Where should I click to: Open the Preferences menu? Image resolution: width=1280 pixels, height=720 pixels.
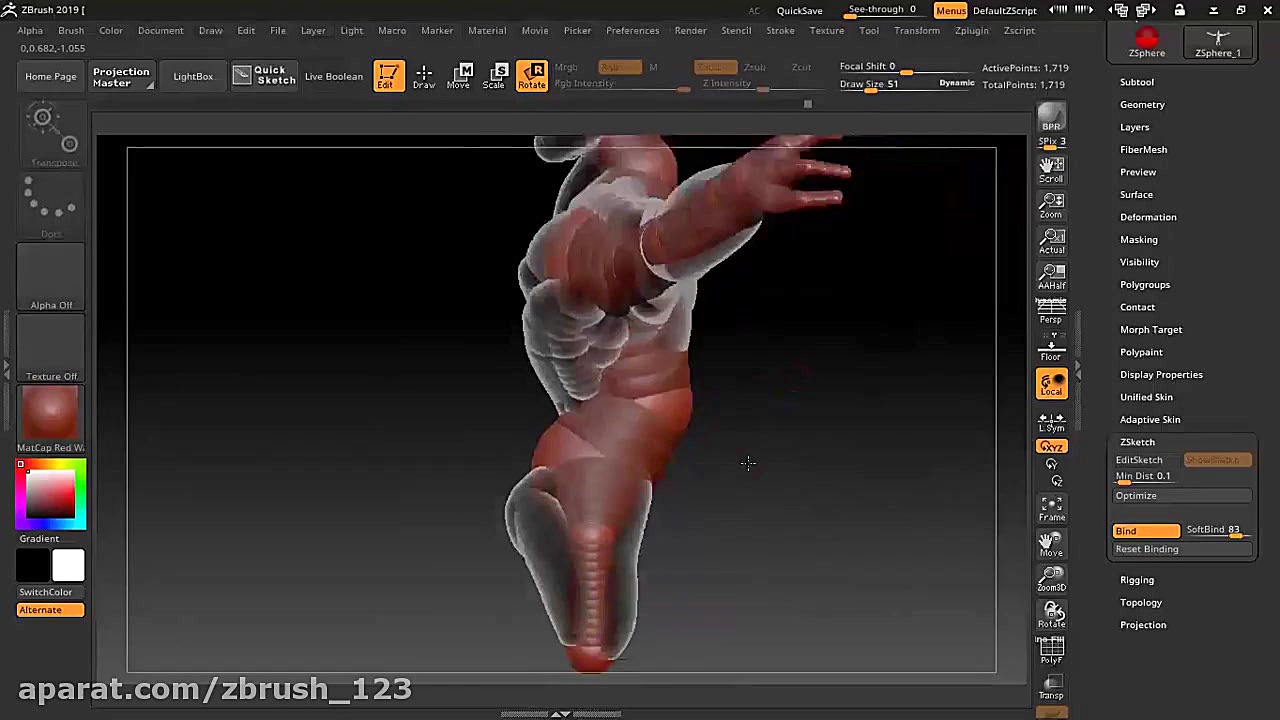coord(632,31)
